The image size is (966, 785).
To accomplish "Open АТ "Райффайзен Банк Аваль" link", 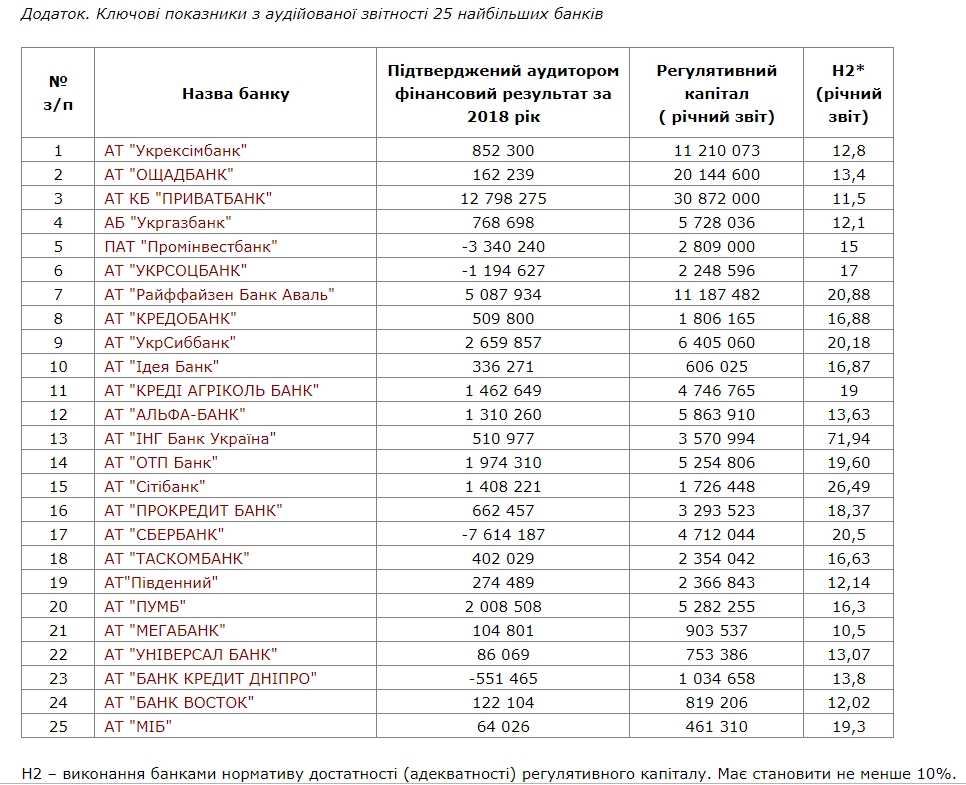I will [219, 295].
